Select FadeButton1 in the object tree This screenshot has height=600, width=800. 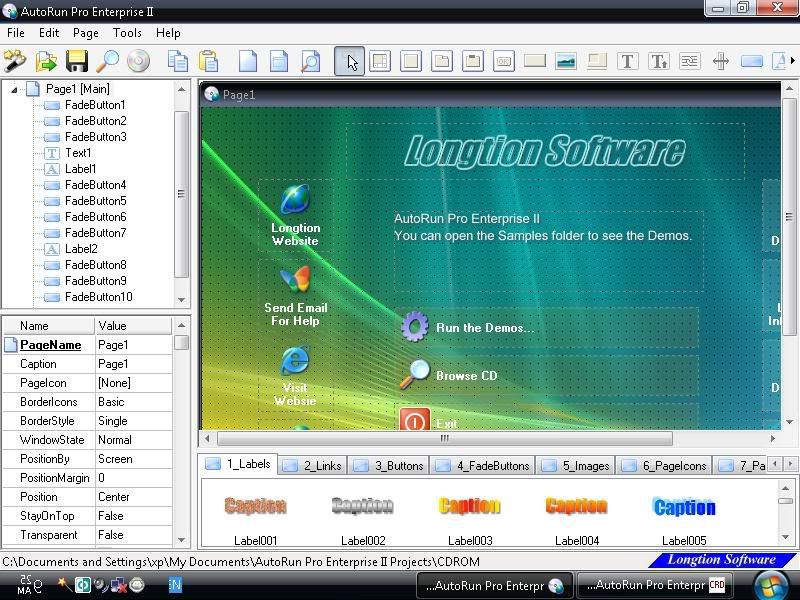[95, 105]
